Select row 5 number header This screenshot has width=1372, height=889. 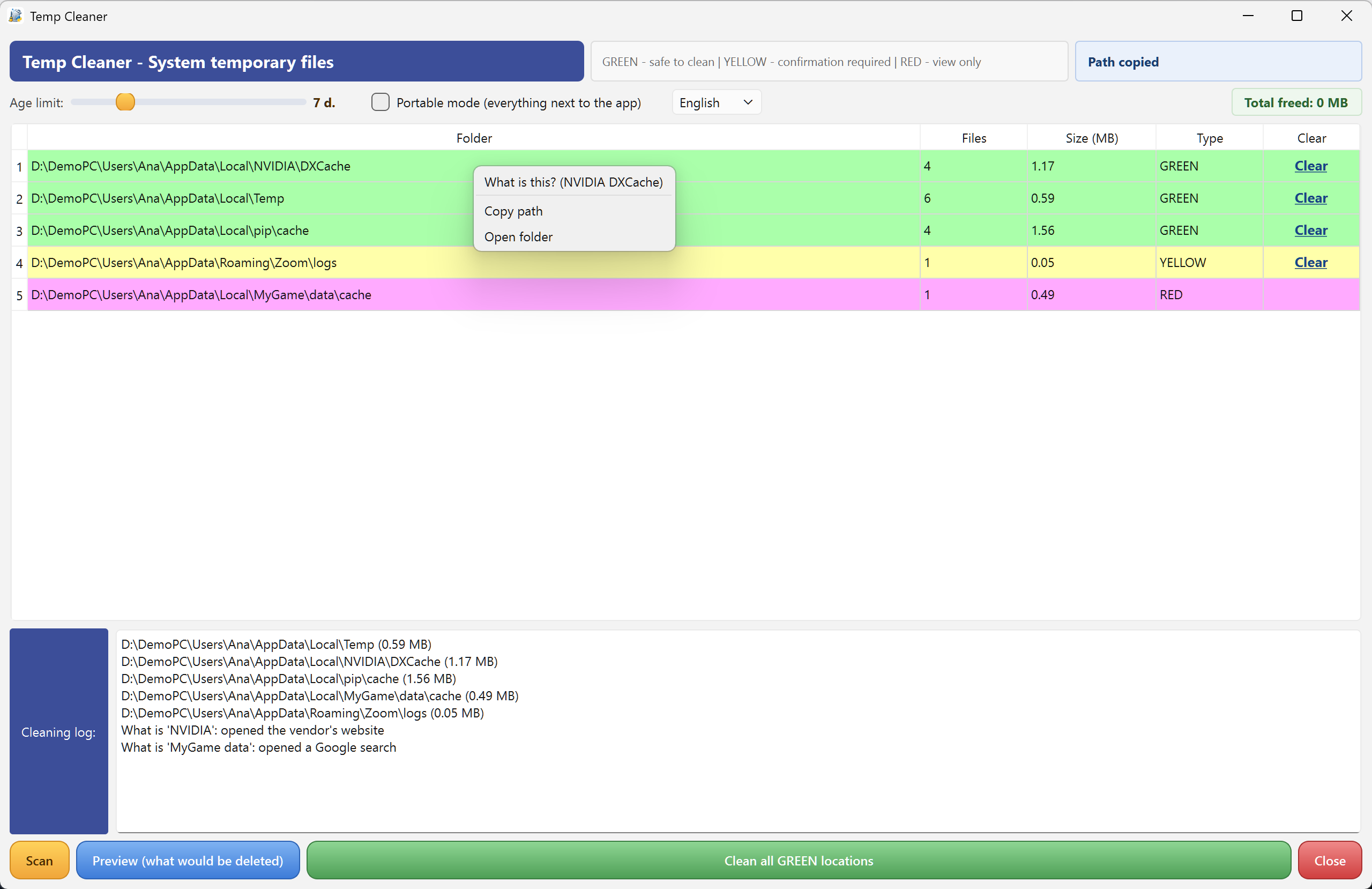click(19, 295)
